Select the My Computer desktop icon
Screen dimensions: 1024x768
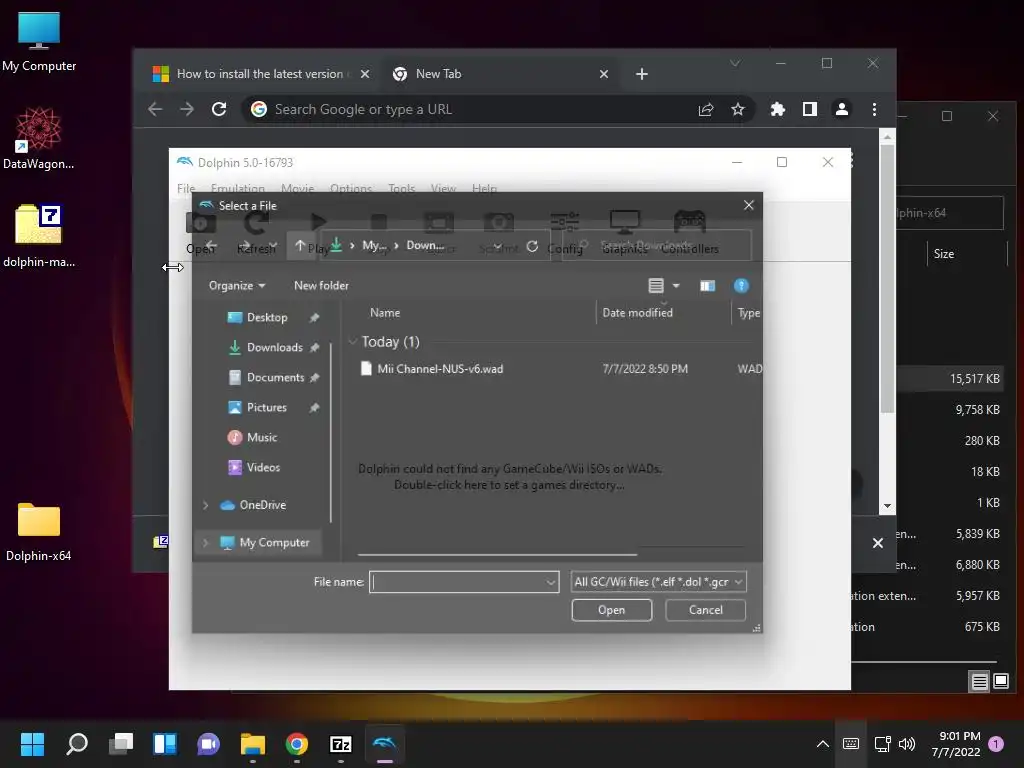click(39, 42)
